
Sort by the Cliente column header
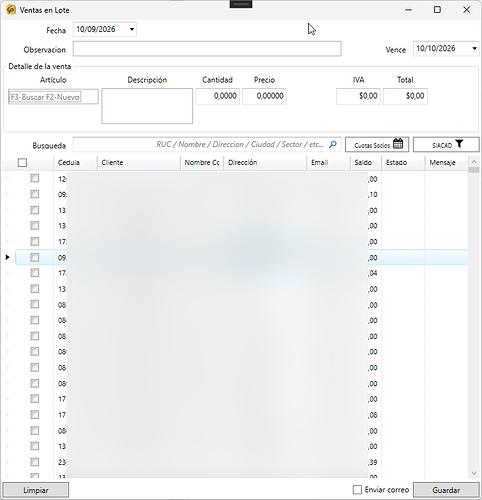pos(139,163)
